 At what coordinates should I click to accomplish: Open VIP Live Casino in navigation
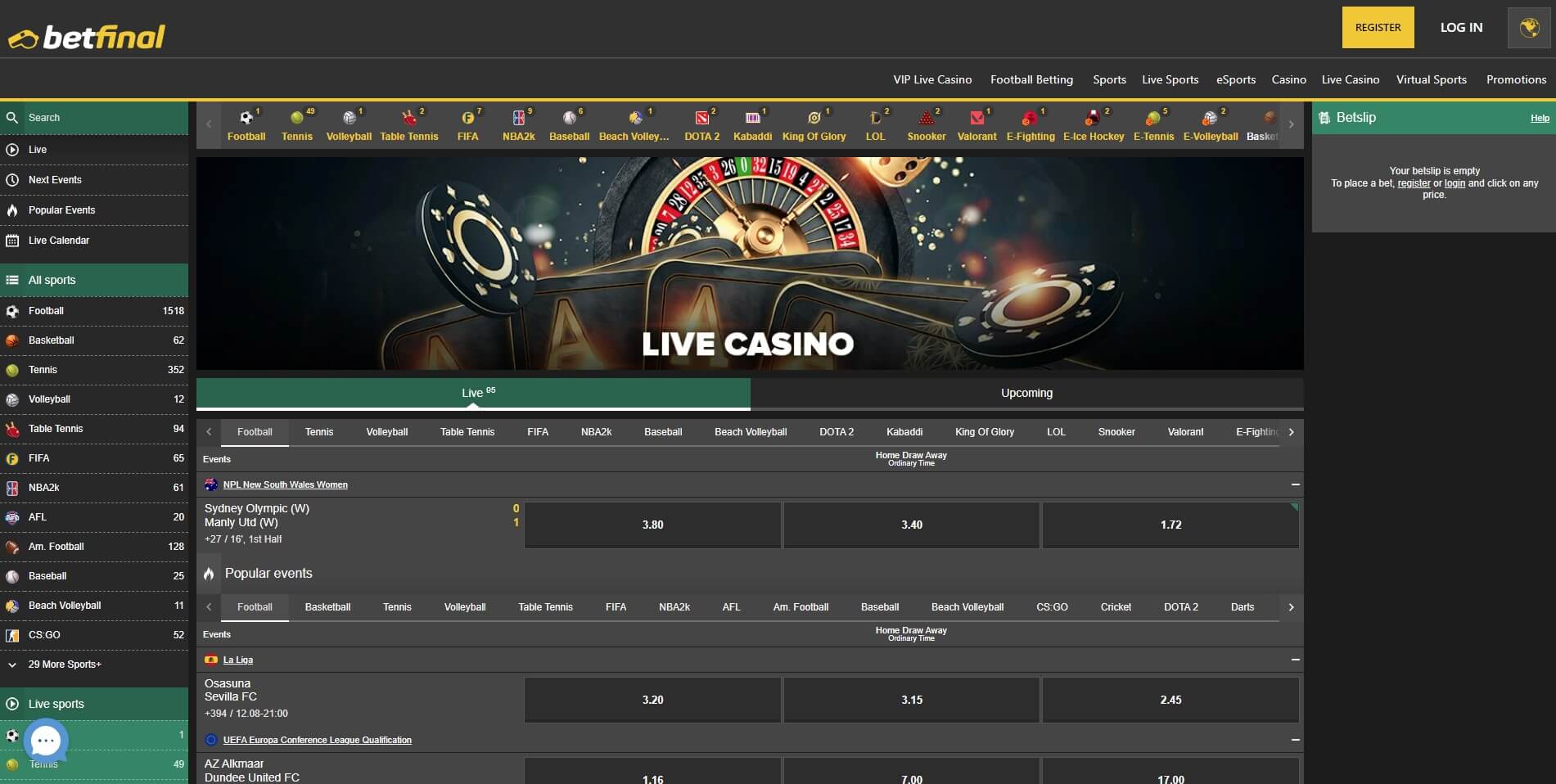(932, 79)
